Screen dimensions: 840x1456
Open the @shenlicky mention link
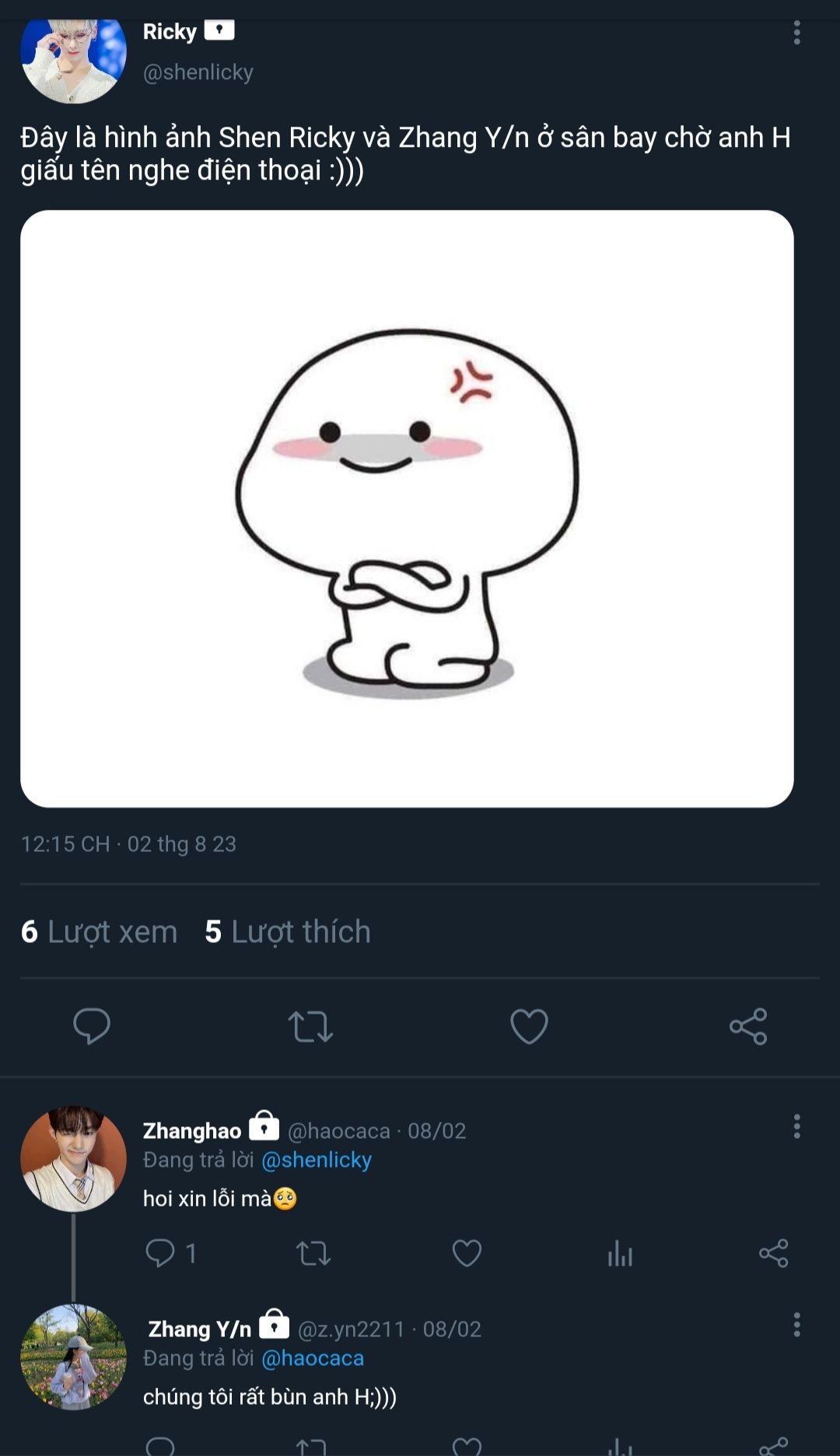[x=317, y=1160]
